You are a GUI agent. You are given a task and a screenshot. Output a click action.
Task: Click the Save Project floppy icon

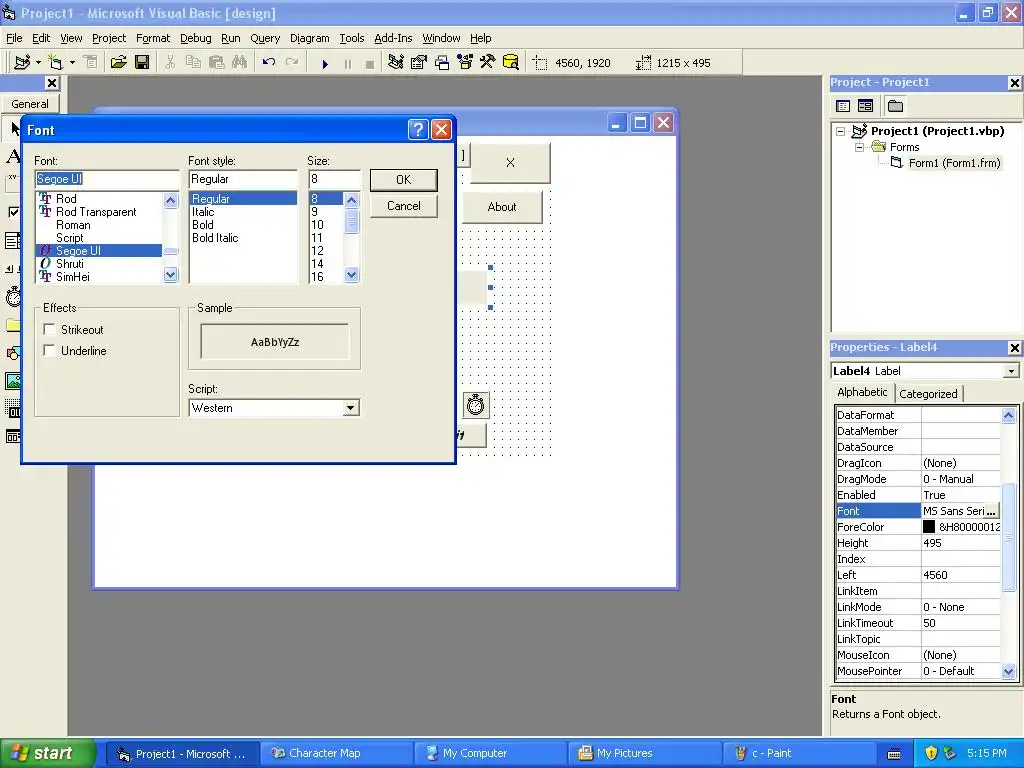click(142, 62)
